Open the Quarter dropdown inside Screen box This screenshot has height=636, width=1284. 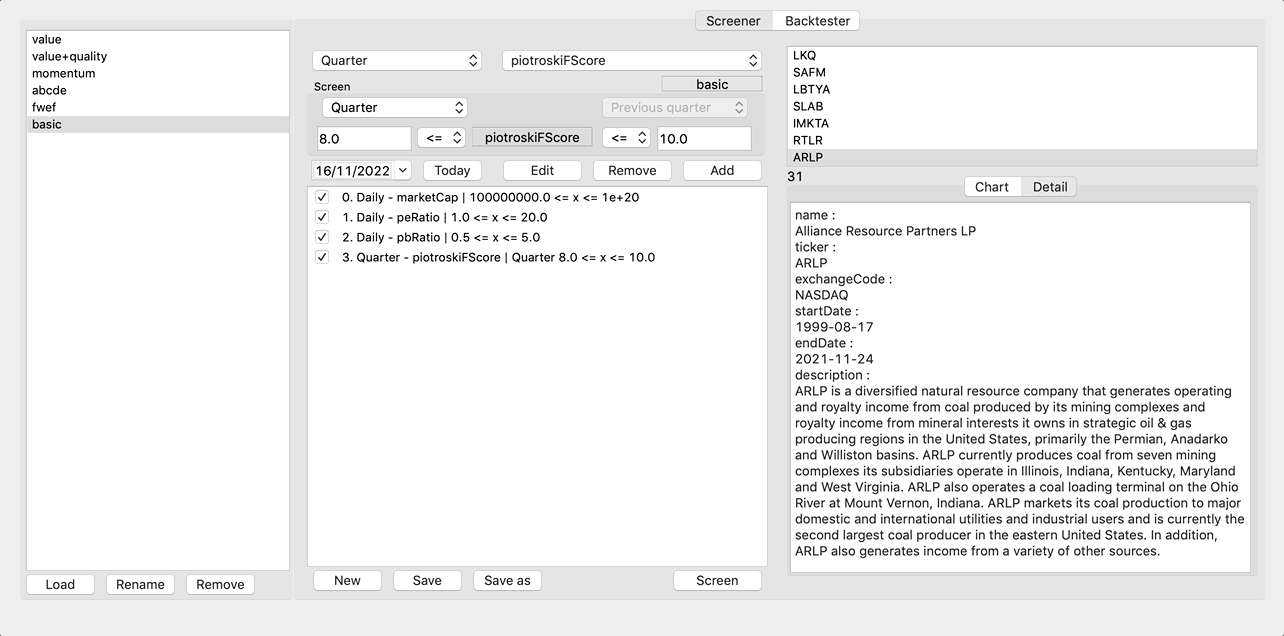(395, 108)
